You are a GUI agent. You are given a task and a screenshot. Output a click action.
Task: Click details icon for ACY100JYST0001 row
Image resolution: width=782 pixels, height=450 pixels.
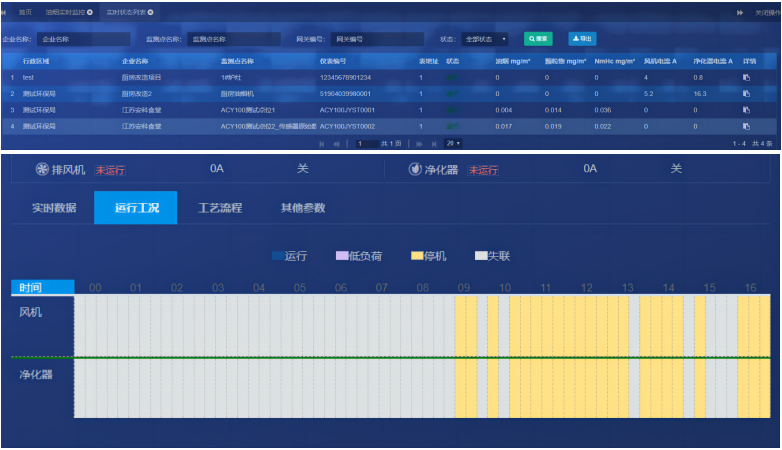(x=745, y=110)
